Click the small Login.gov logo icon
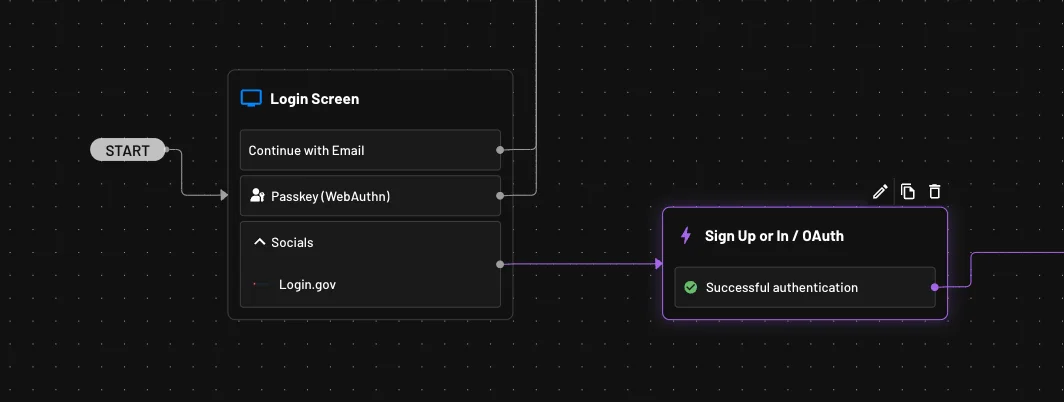The image size is (1064, 402). 256,285
